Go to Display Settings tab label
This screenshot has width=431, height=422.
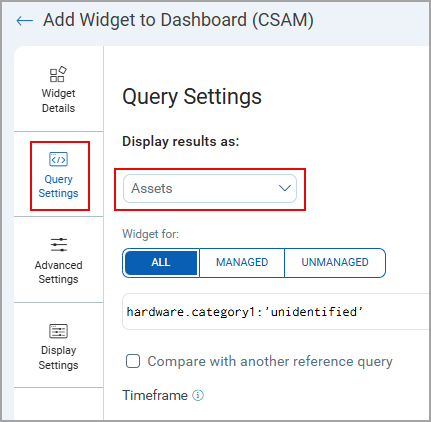point(58,358)
